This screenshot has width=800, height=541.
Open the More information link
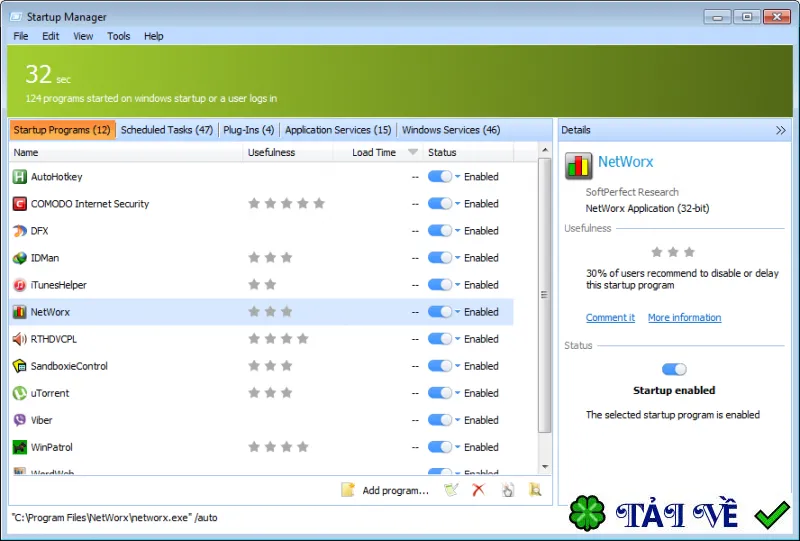(685, 317)
